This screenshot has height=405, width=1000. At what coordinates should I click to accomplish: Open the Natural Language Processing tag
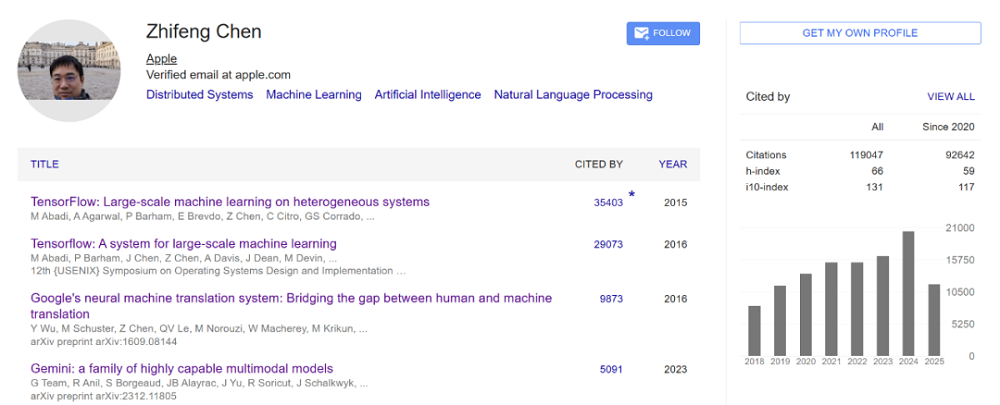coord(573,95)
